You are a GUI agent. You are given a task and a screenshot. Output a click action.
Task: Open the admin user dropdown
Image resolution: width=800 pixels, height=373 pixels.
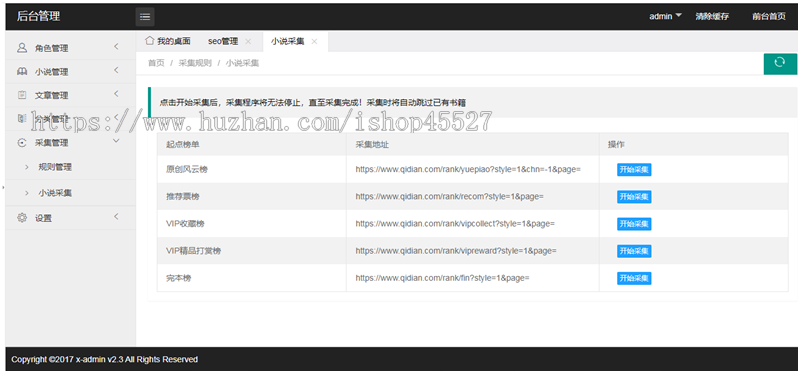[665, 16]
